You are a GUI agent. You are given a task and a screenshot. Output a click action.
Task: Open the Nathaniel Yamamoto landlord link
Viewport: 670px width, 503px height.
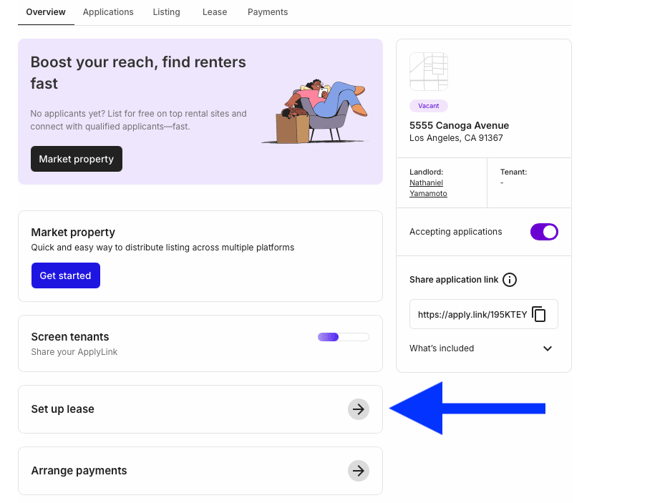click(x=428, y=188)
